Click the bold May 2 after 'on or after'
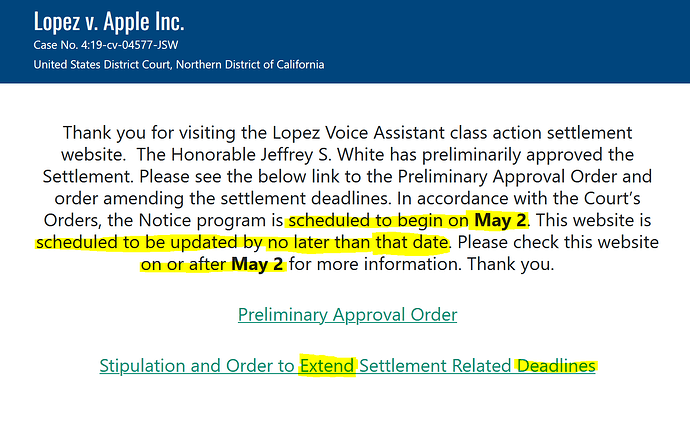This screenshot has width=690, height=432. [x=258, y=264]
